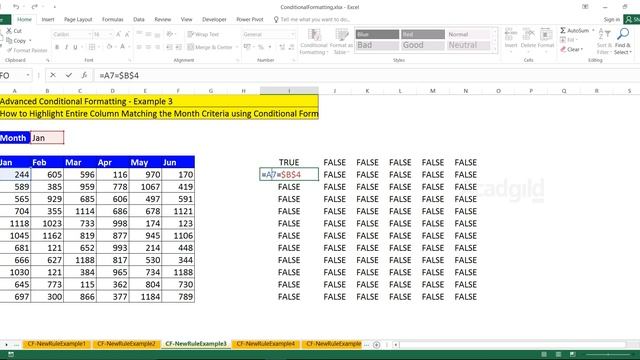Open the Review tab
The width and height of the screenshot is (640, 360).
click(x=162, y=19)
